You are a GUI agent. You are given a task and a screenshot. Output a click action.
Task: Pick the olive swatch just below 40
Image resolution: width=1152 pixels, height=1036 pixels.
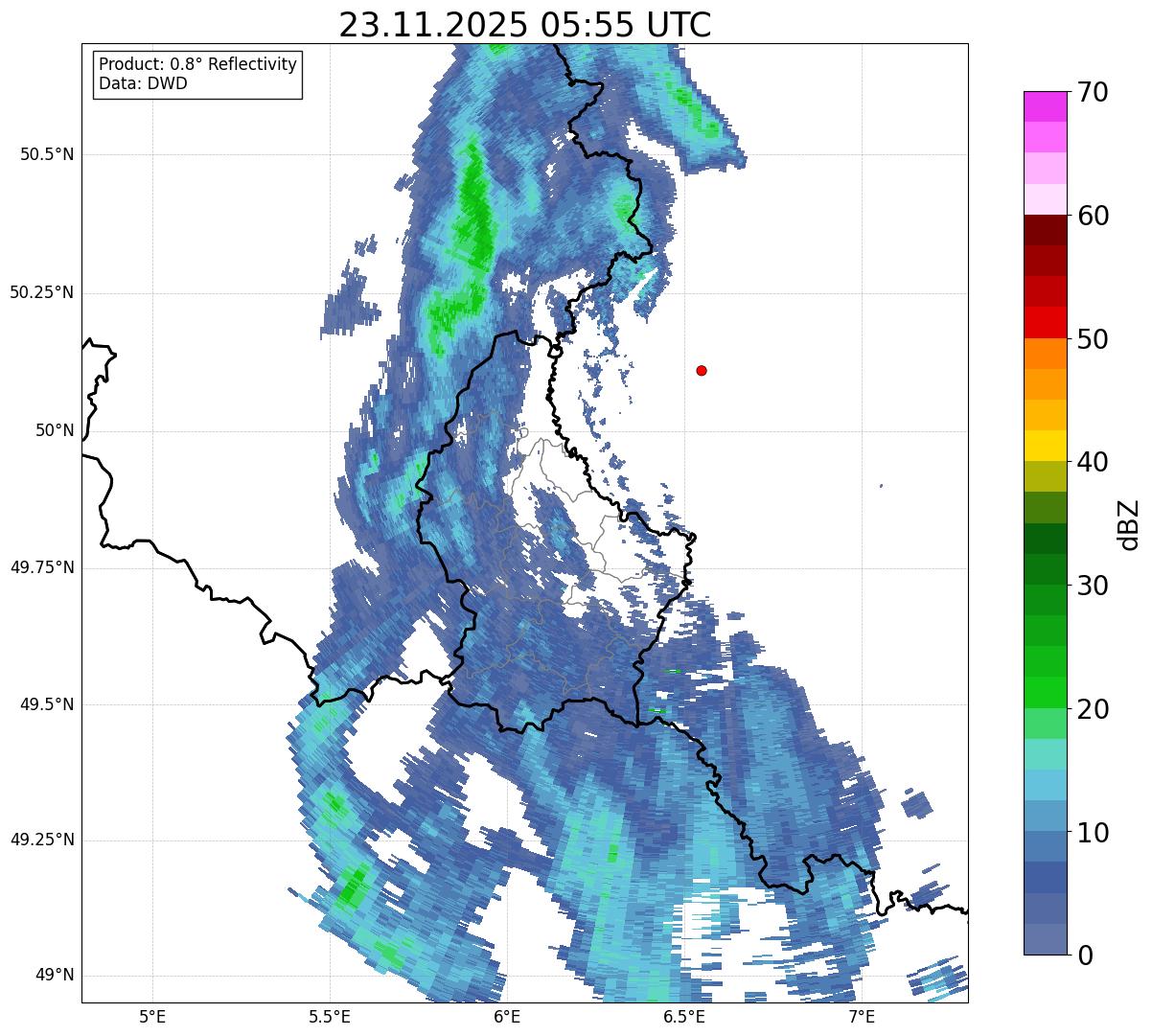pos(1046,476)
